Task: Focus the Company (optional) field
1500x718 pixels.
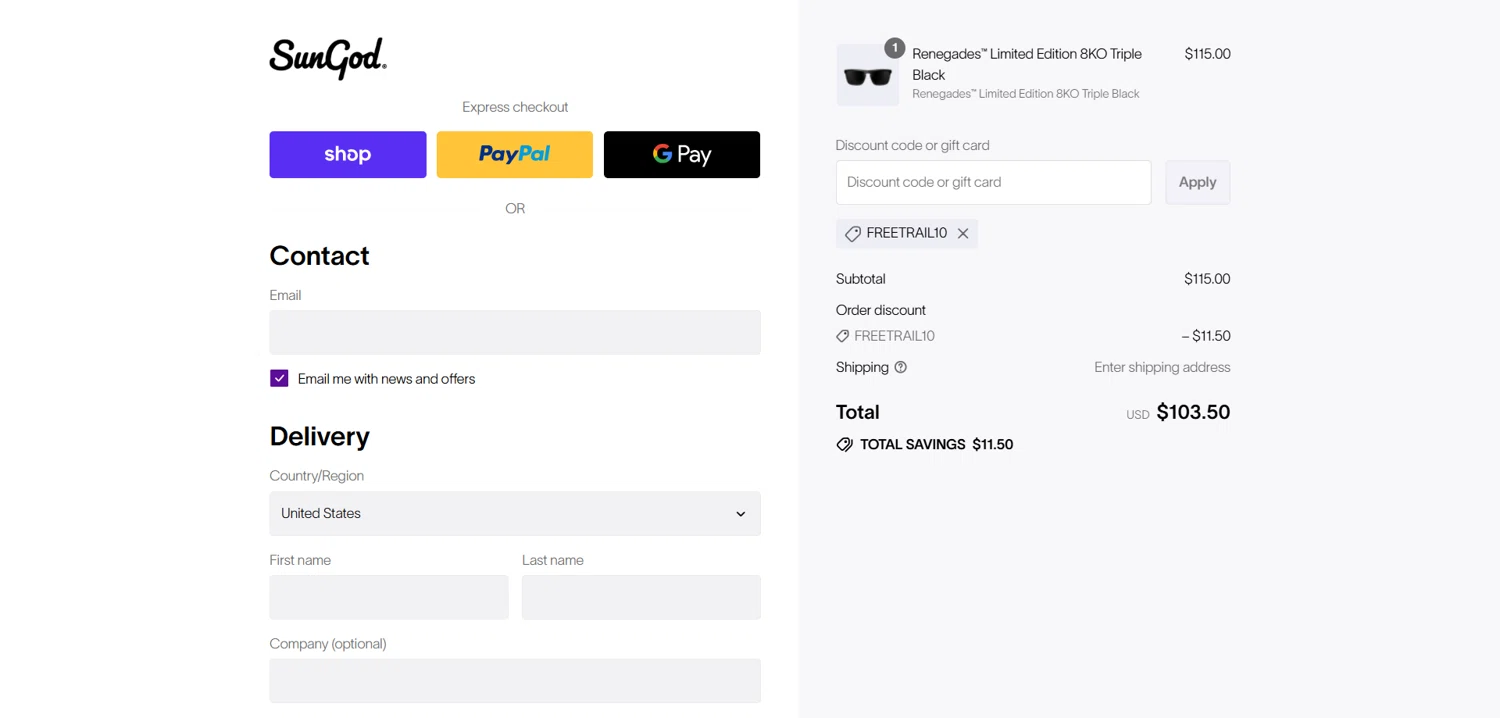Action: (515, 680)
